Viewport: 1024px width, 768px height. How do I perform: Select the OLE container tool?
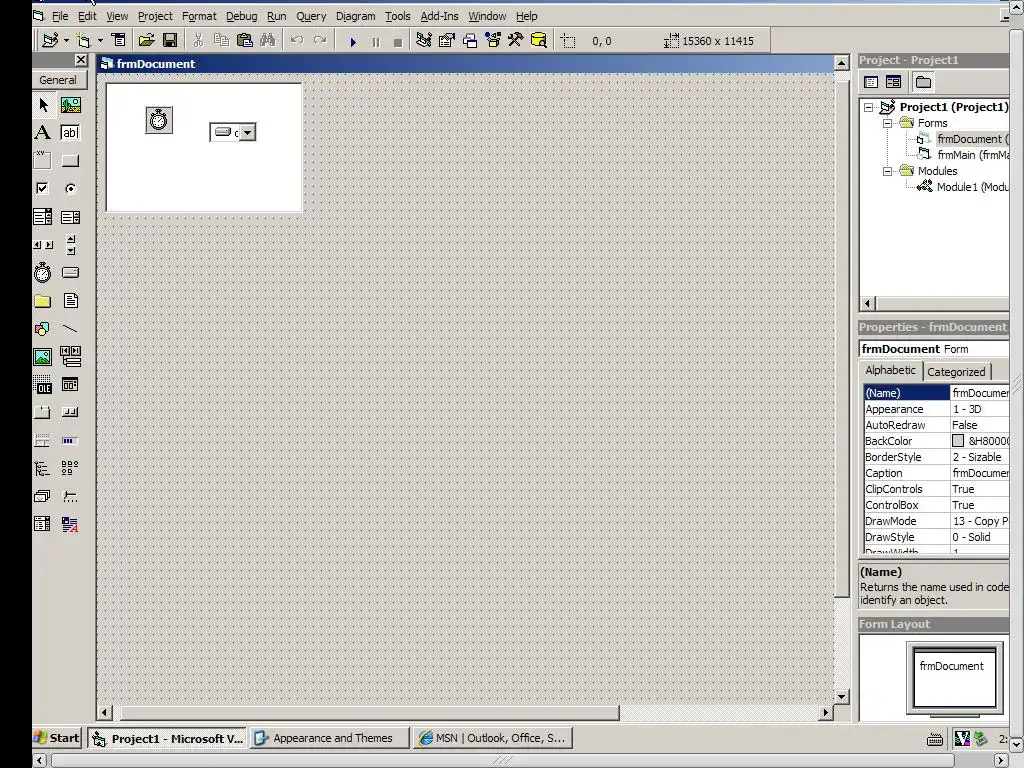(43, 385)
